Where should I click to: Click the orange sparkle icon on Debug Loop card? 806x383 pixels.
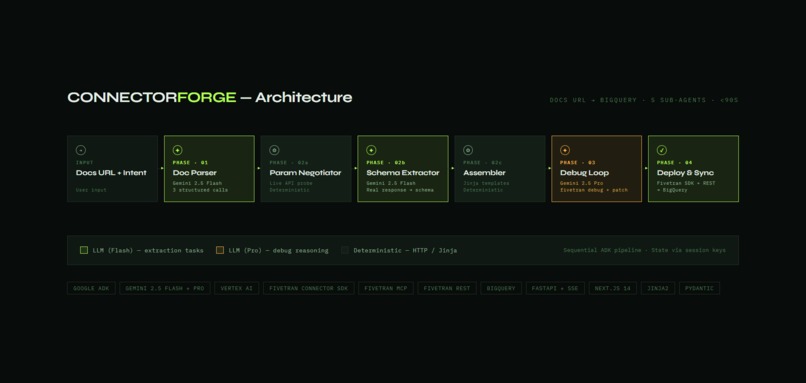tap(565, 150)
